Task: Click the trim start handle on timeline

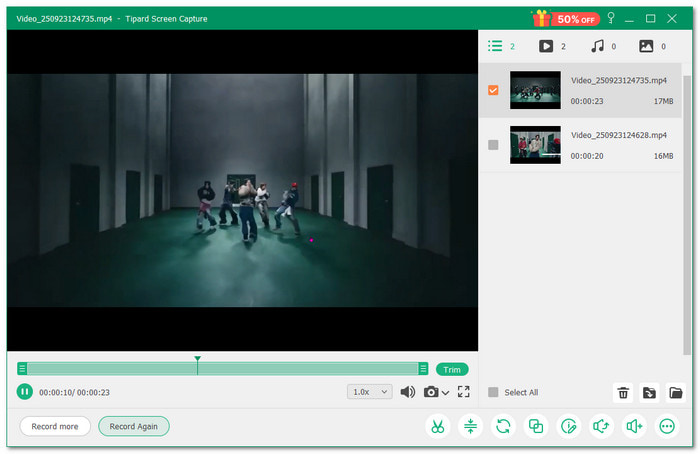Action: pyautogui.click(x=22, y=369)
